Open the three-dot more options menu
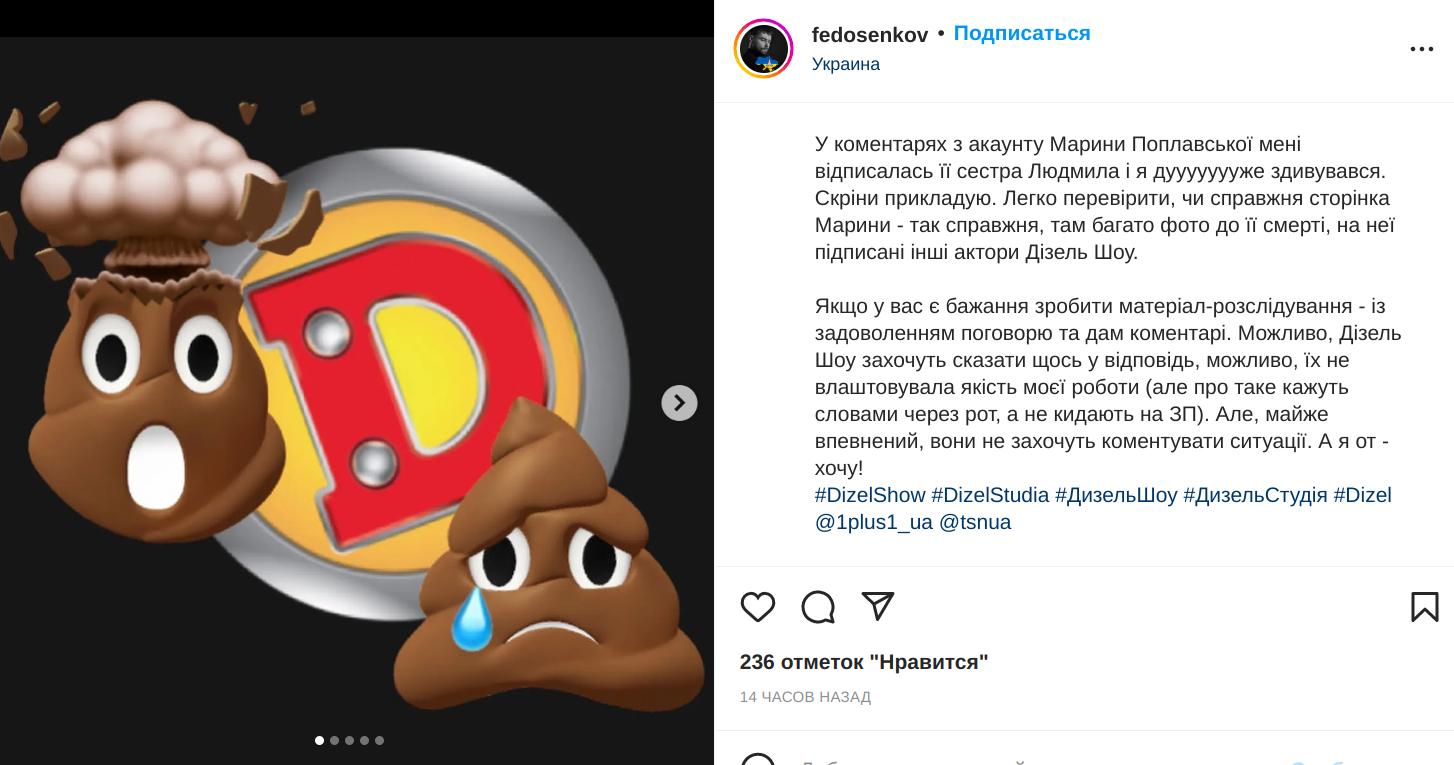Viewport: 1454px width, 765px height. click(x=1421, y=49)
